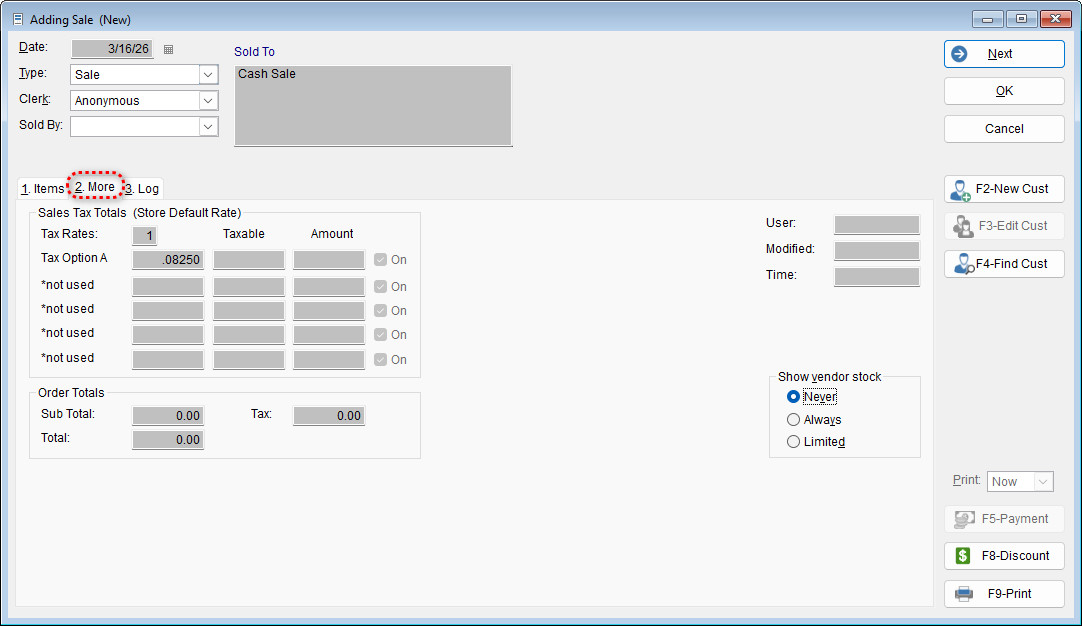
Task: Click the window icon in the title bar
Action: click(x=17, y=19)
